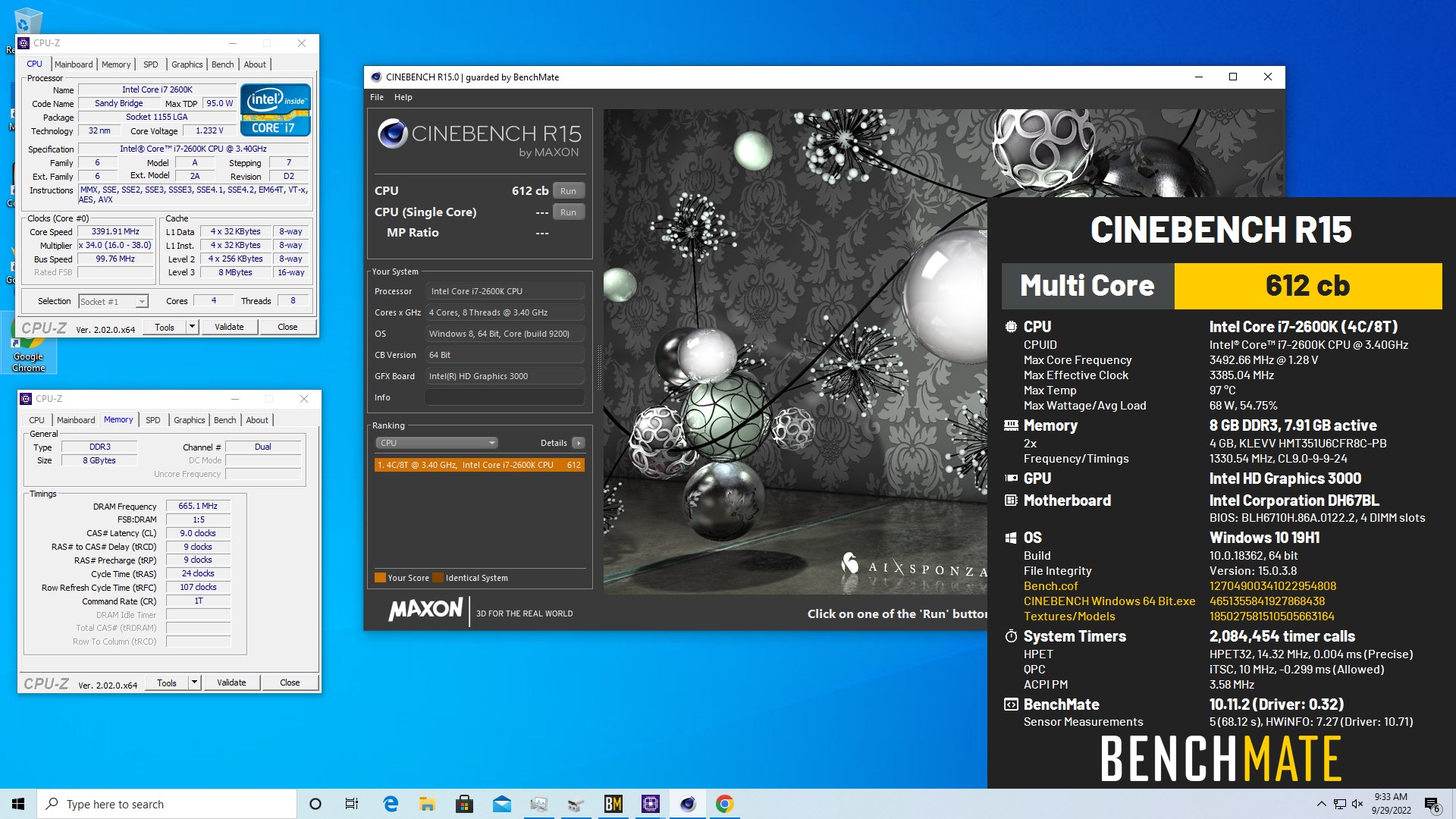Open Bench tab in top CPU-Z window
1456x819 pixels.
222,64
